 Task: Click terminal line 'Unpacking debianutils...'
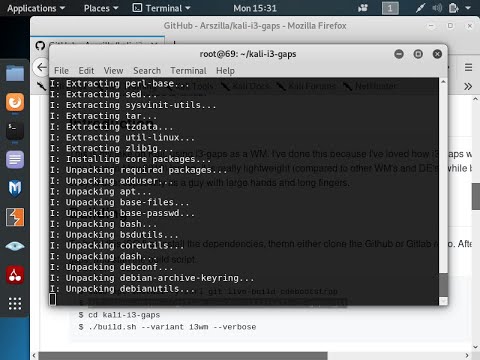pyautogui.click(x=122, y=289)
